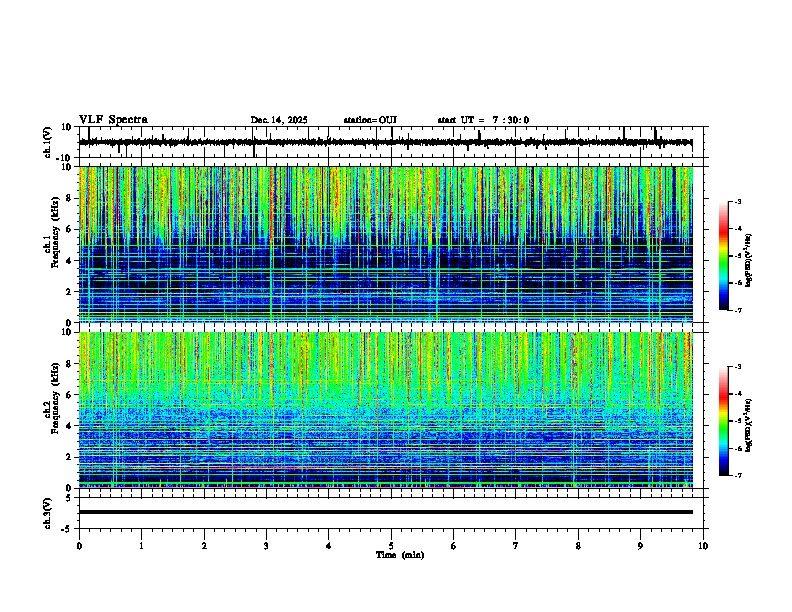Click the ch.2 spectrogram color scale bar
Image resolution: width=792 pixels, height=612 pixels.
724,421
